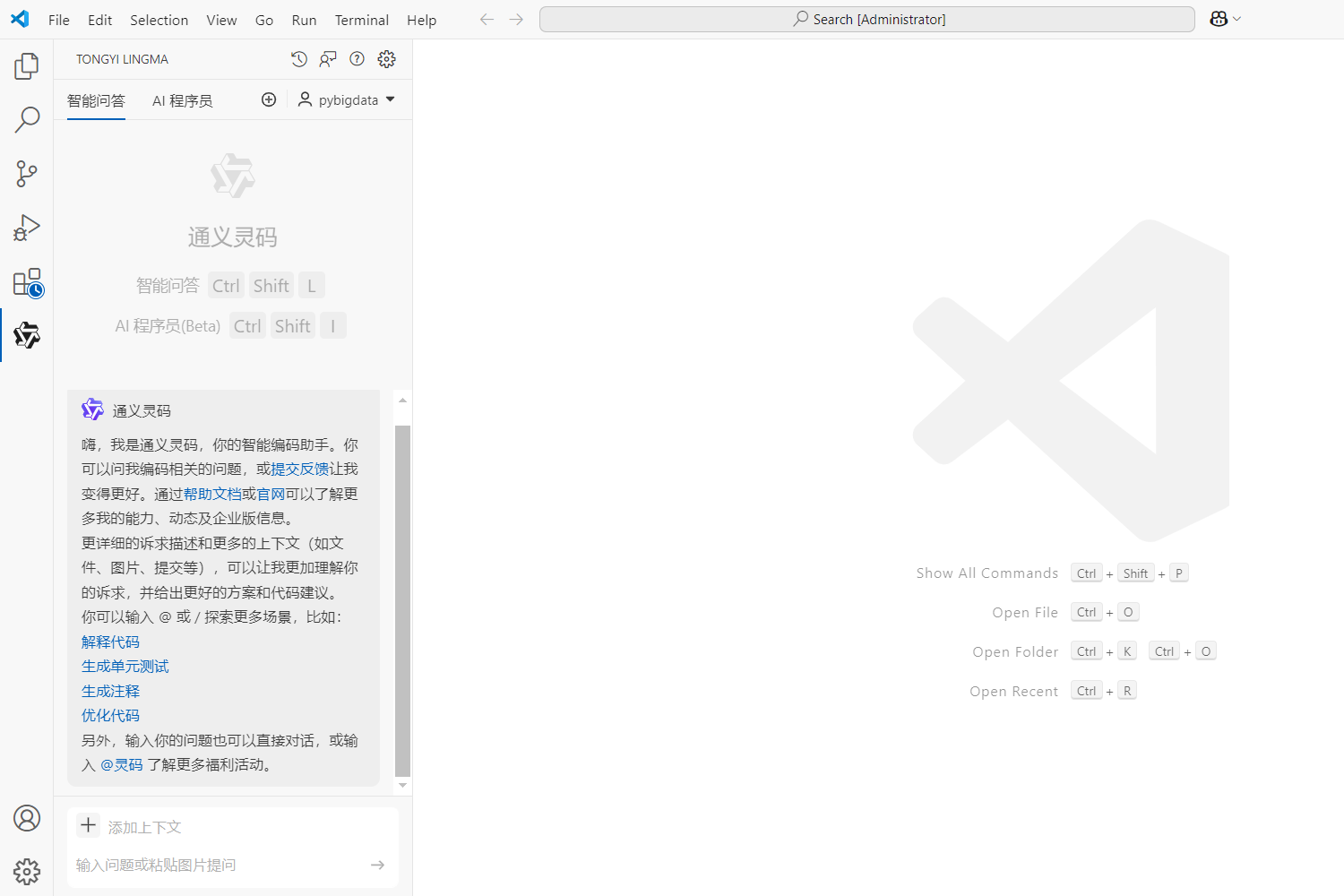Click the VS Code logo in title bar
The height and width of the screenshot is (896, 1344).
coord(20,19)
